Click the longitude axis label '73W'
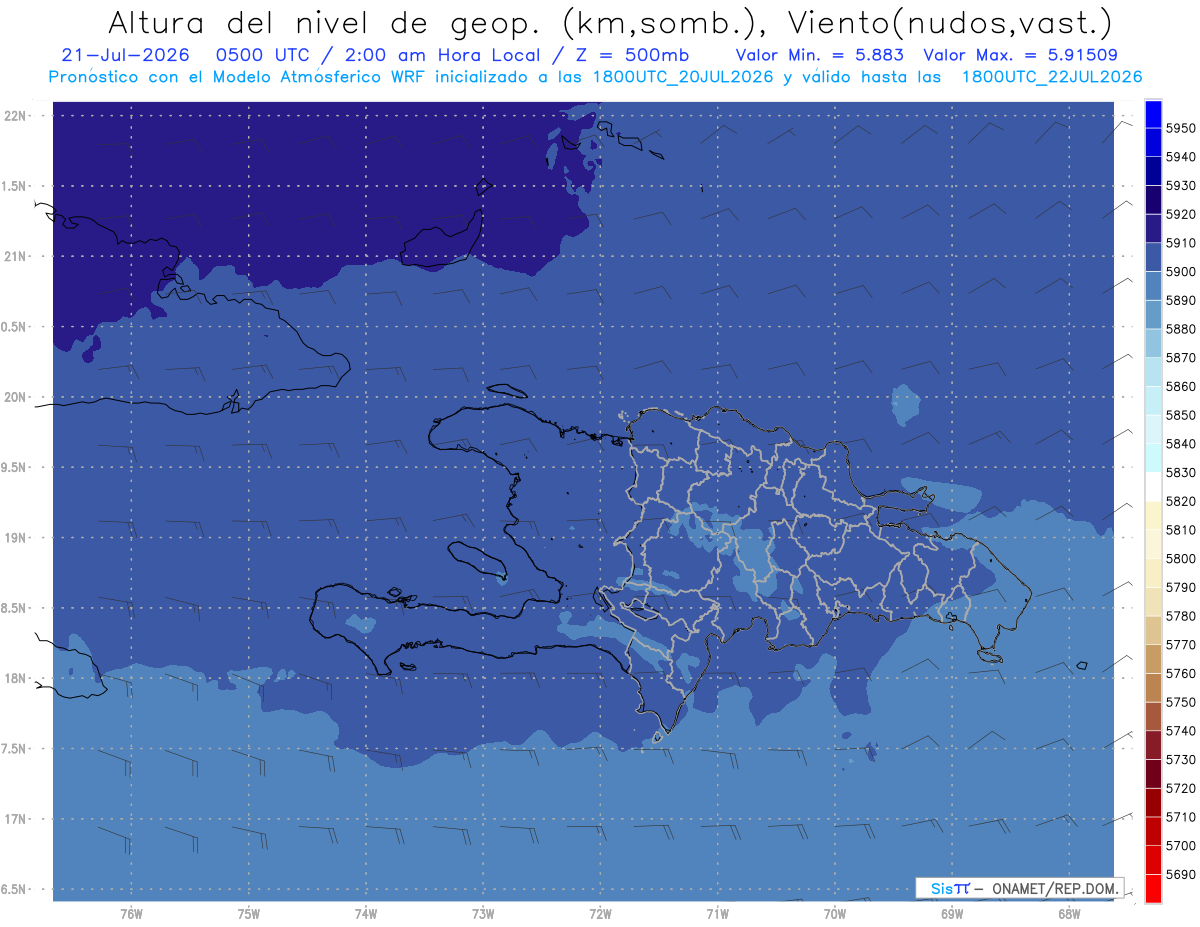The width and height of the screenshot is (1200, 927). click(x=483, y=914)
